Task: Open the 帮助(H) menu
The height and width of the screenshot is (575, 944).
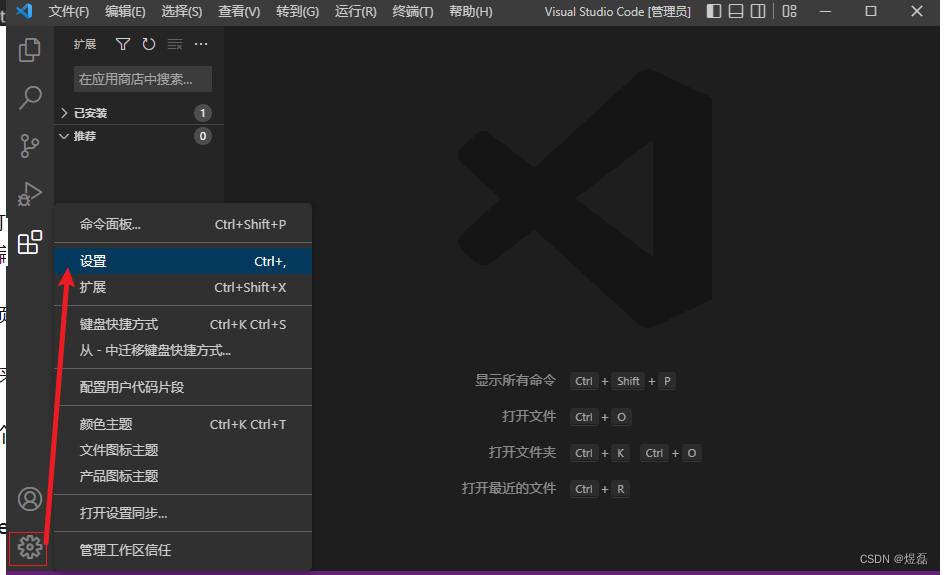Action: [x=471, y=11]
